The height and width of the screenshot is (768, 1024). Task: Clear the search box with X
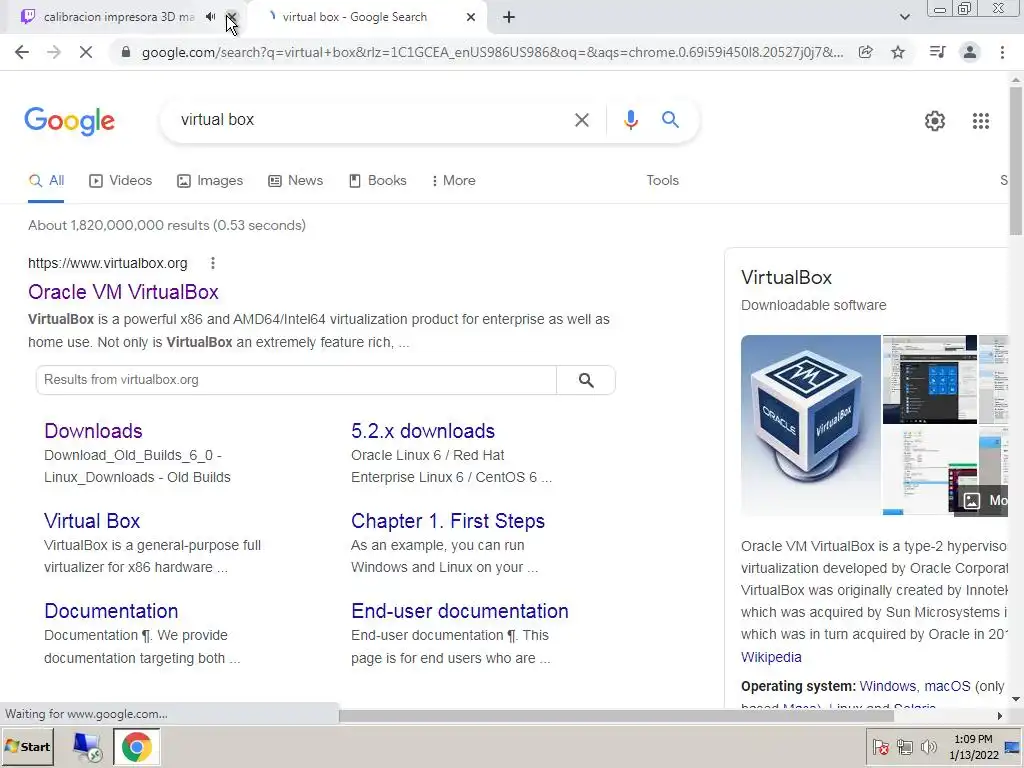[x=581, y=120]
